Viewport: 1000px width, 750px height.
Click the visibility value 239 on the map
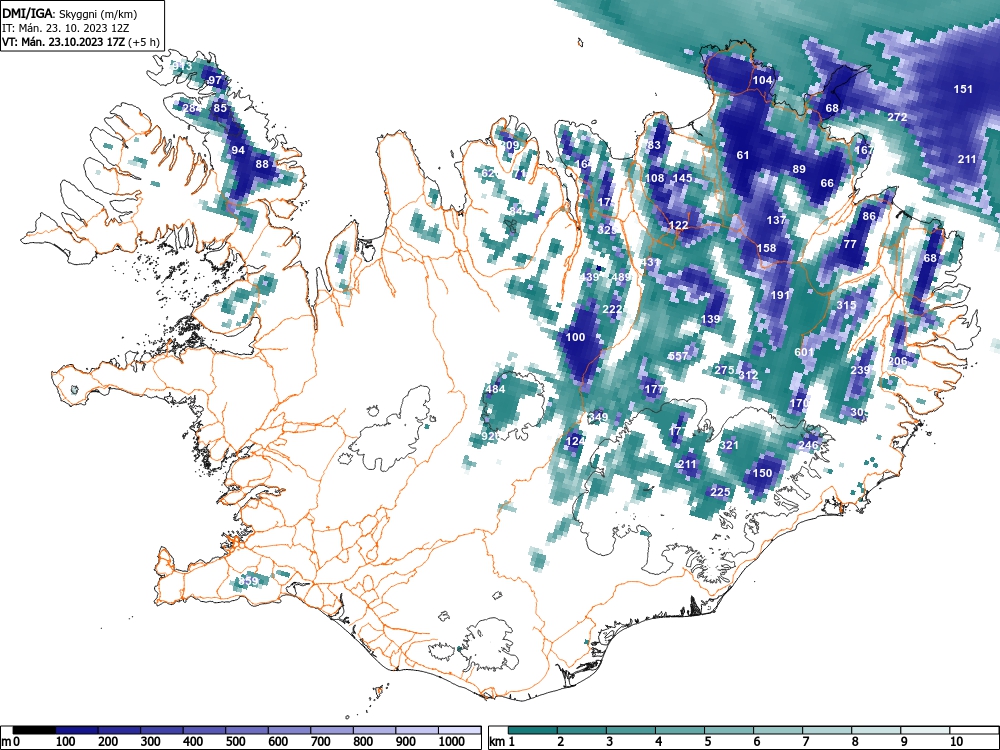[860, 370]
